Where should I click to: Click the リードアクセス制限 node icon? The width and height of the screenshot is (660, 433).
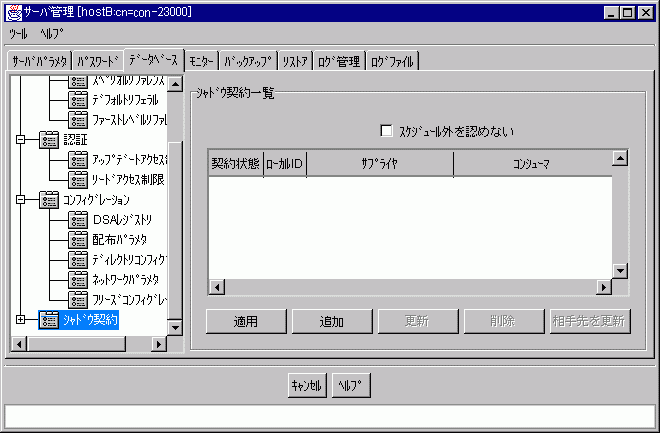pos(78,180)
